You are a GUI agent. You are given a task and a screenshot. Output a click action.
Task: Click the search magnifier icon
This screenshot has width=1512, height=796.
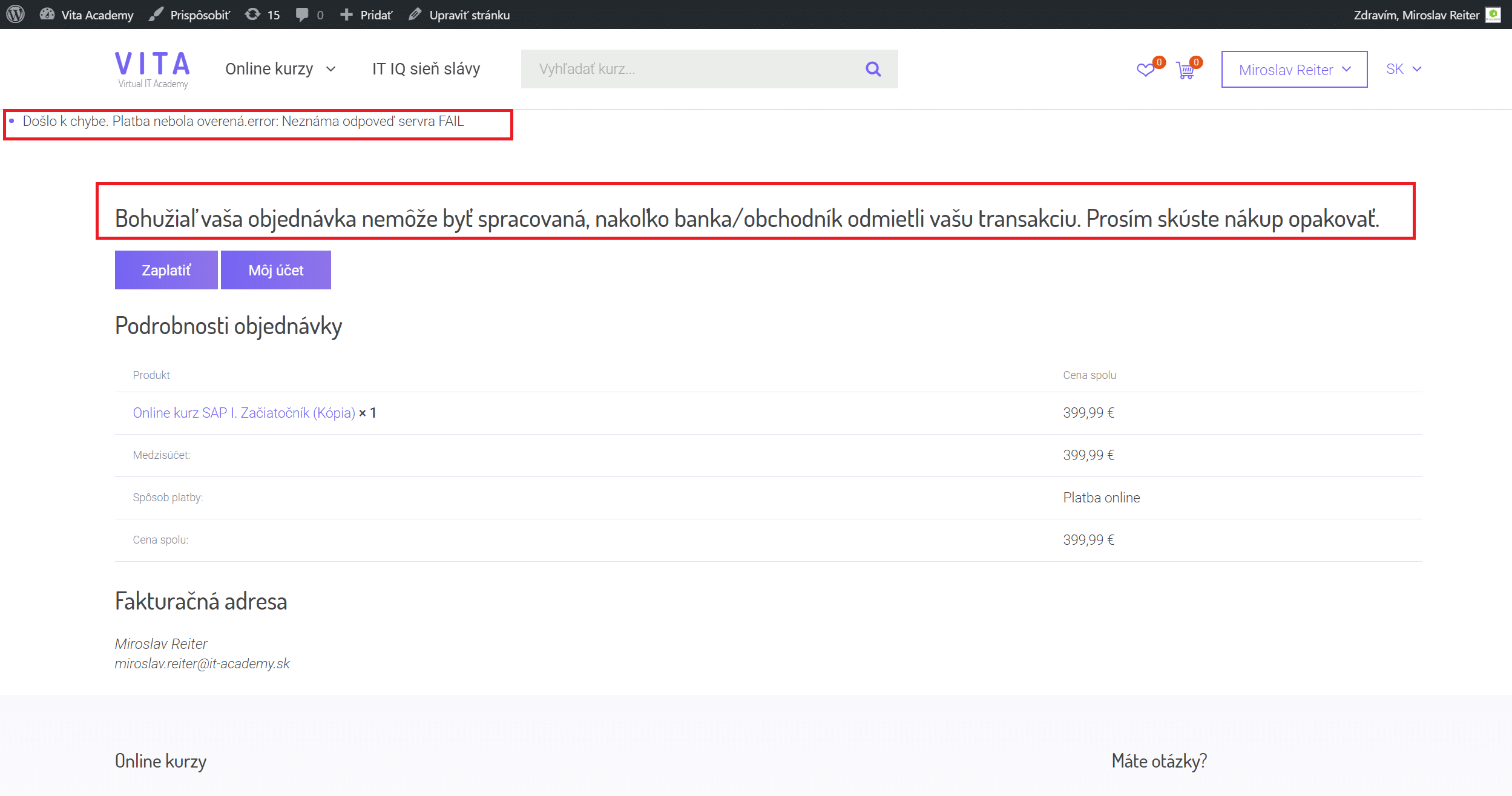pyautogui.click(x=873, y=69)
